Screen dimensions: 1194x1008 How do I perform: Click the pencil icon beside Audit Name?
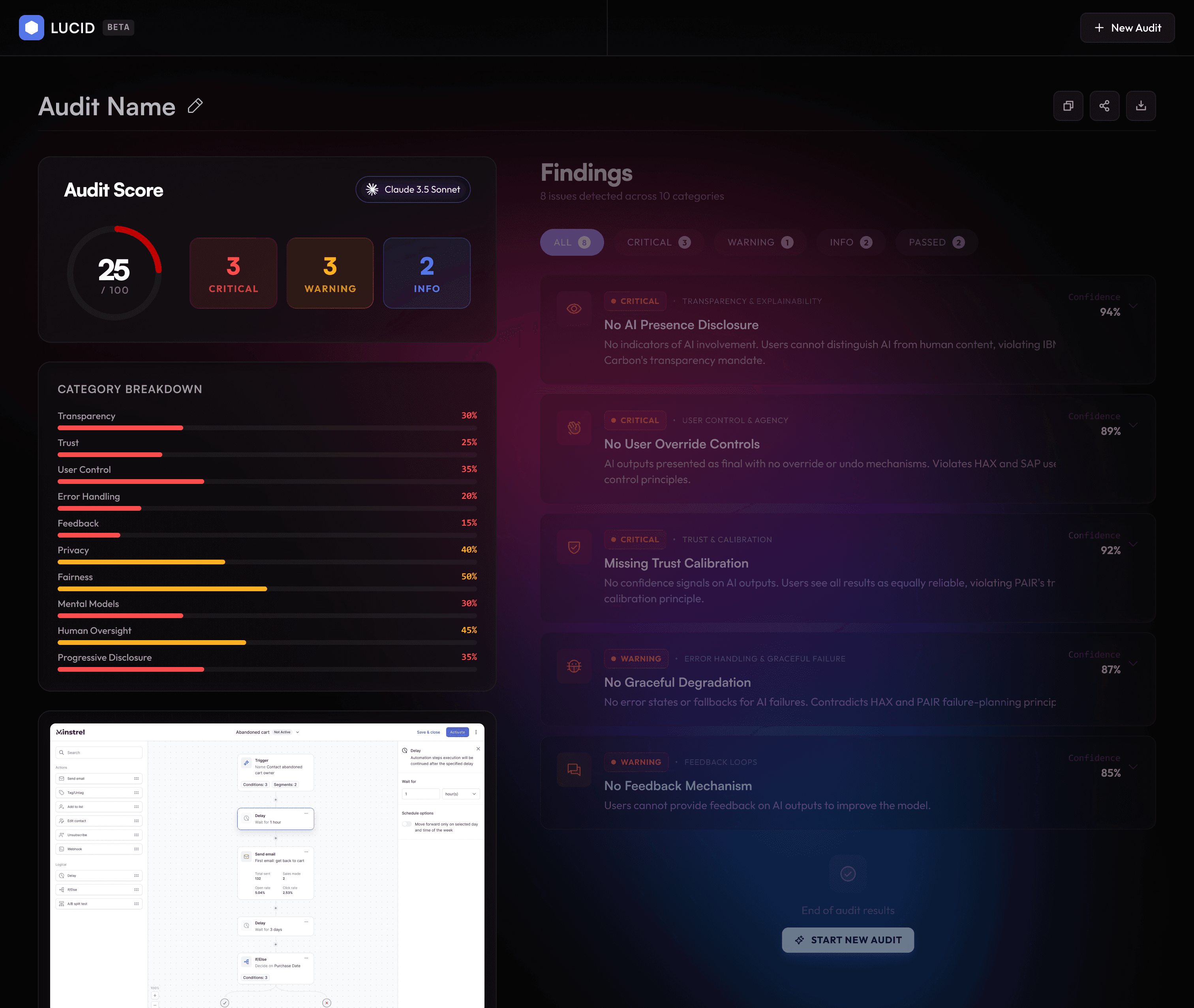tap(195, 106)
